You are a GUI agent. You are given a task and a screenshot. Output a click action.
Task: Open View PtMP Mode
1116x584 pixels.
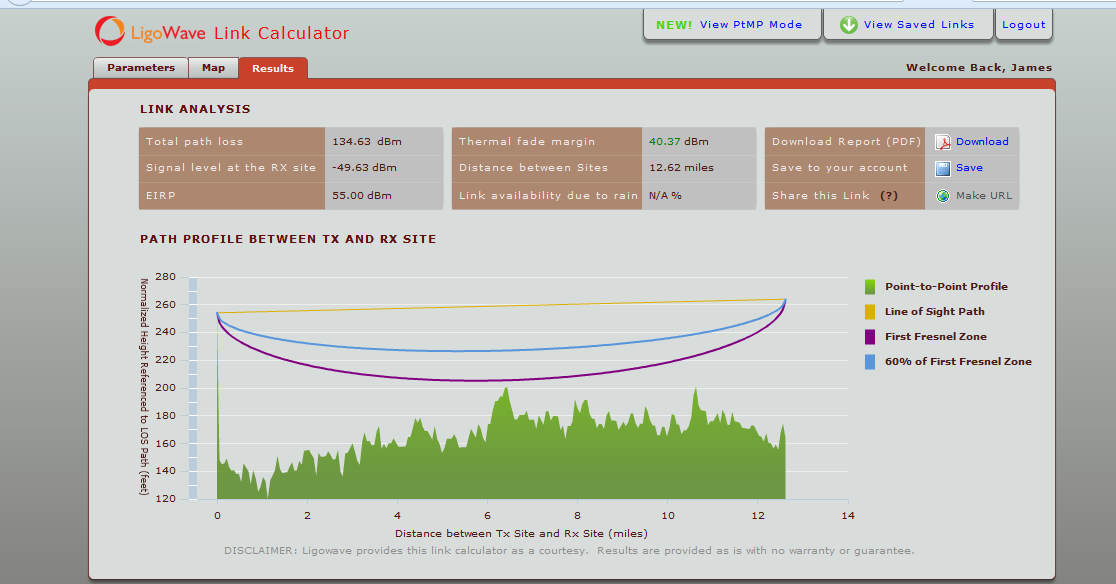coord(732,25)
